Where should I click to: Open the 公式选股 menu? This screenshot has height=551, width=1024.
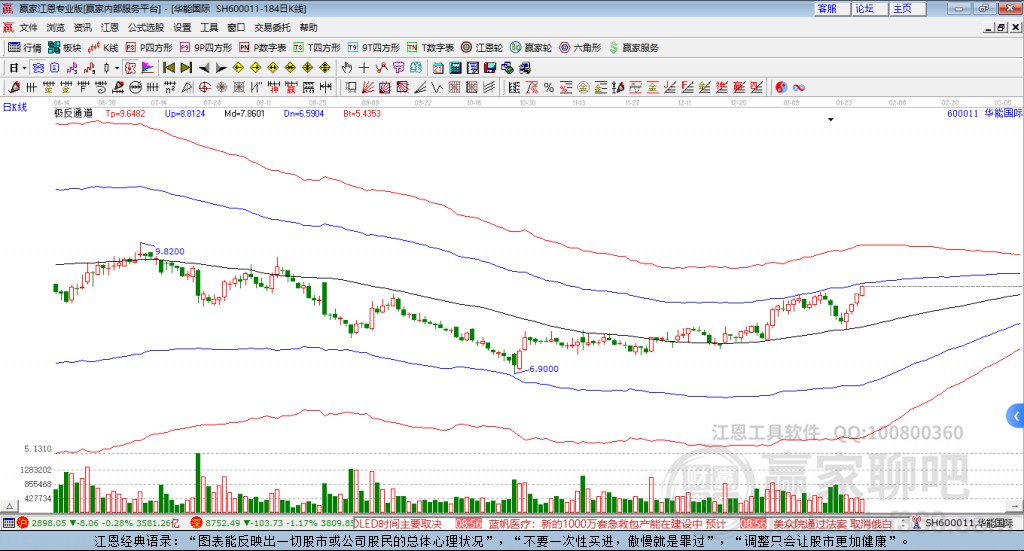[146, 27]
